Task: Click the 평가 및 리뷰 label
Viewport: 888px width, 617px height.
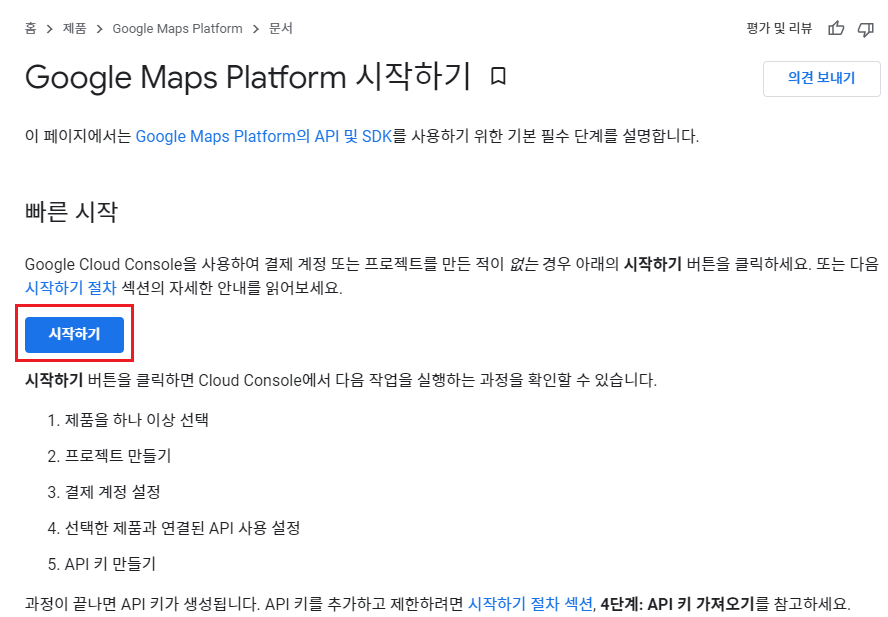Action: click(x=779, y=28)
